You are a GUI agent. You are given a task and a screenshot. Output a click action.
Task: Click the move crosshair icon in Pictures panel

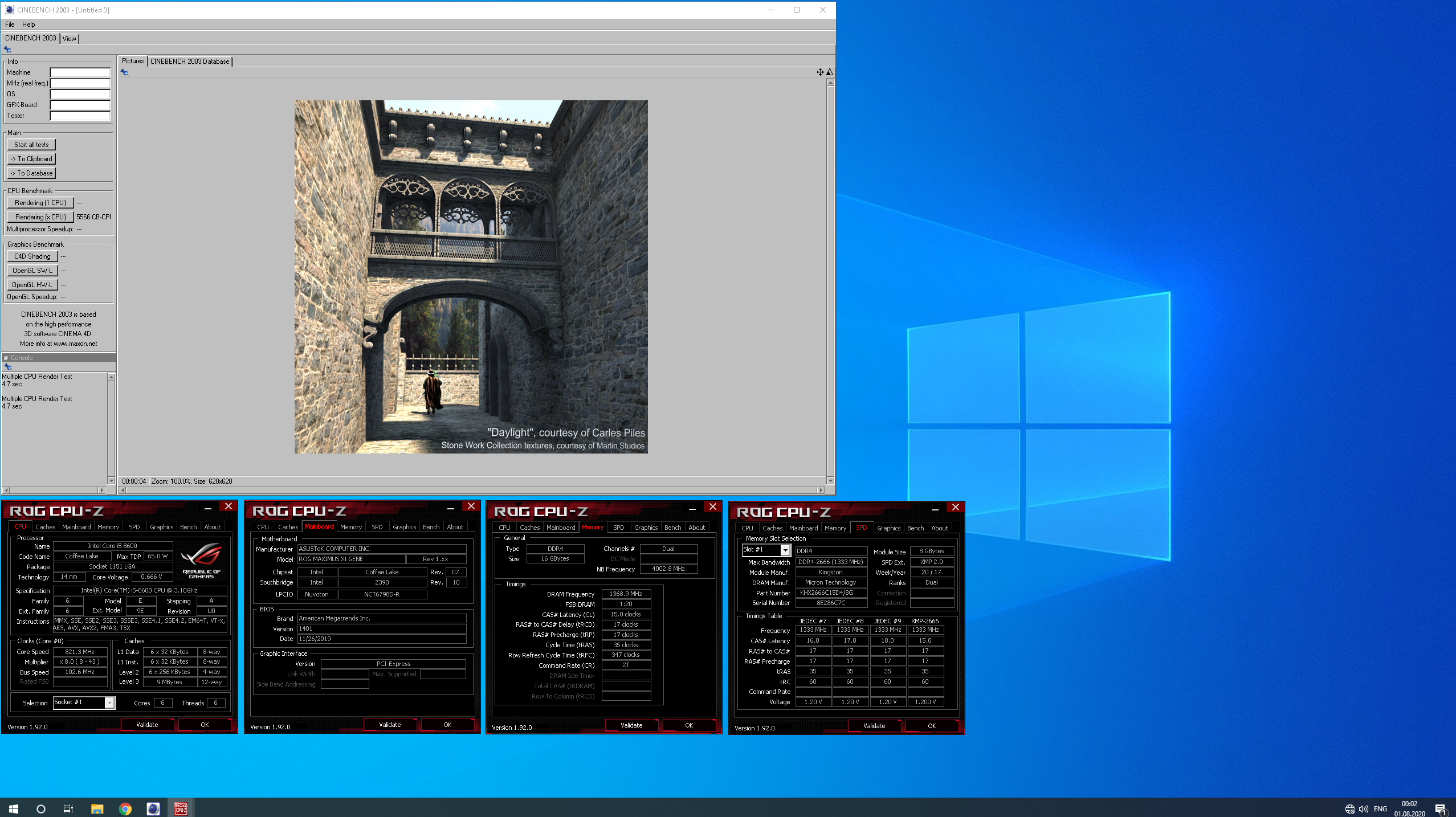819,72
